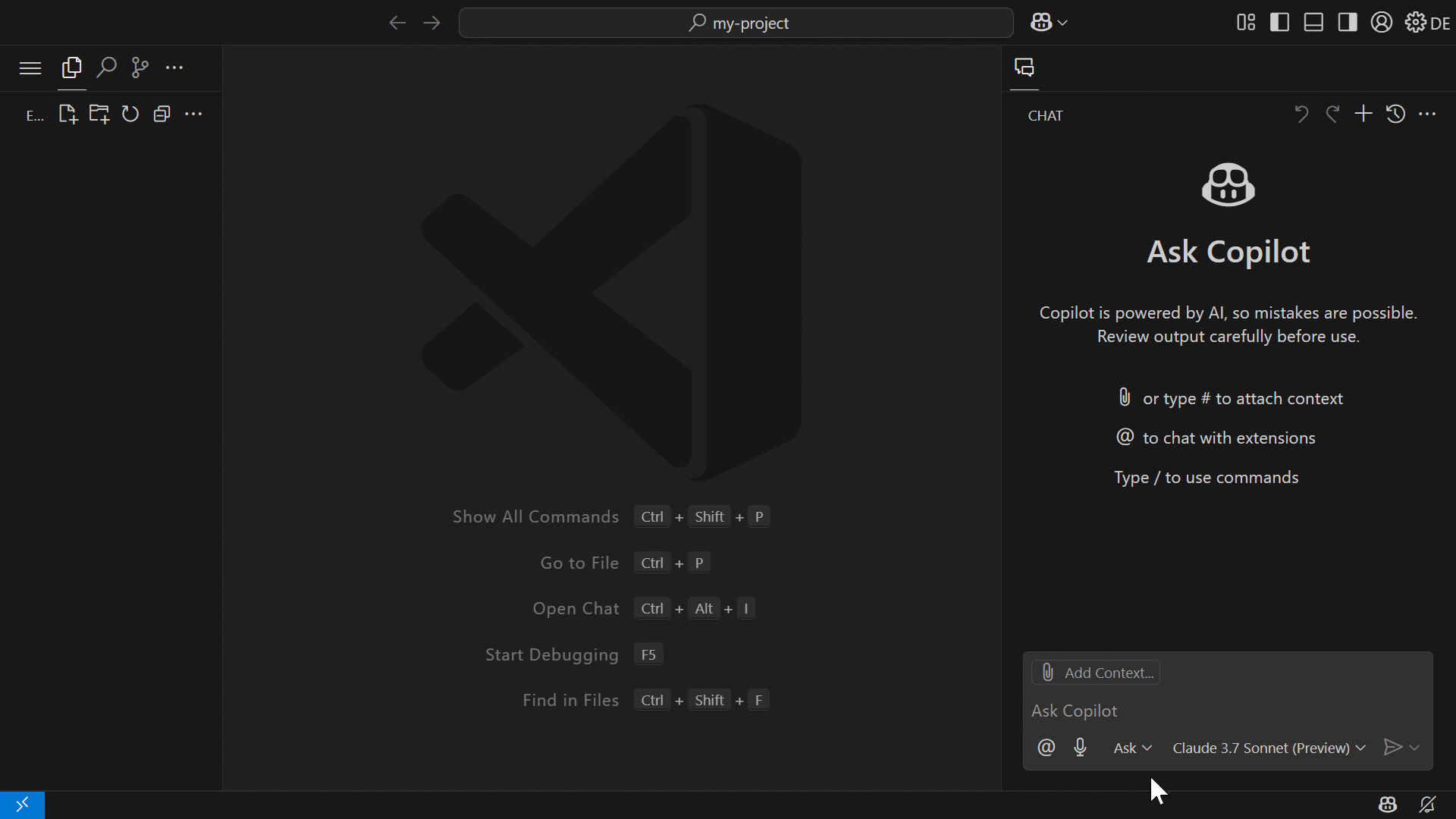The image size is (1456, 819).
Task: Refresh the Explorer view
Action: coord(130,114)
